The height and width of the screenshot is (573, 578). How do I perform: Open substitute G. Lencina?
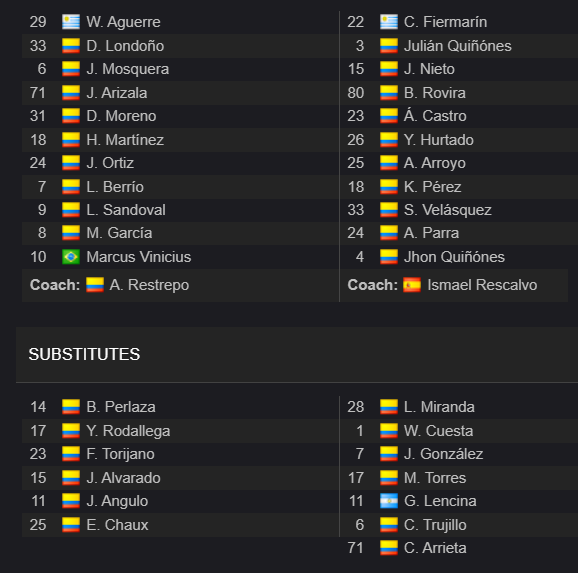pos(440,501)
